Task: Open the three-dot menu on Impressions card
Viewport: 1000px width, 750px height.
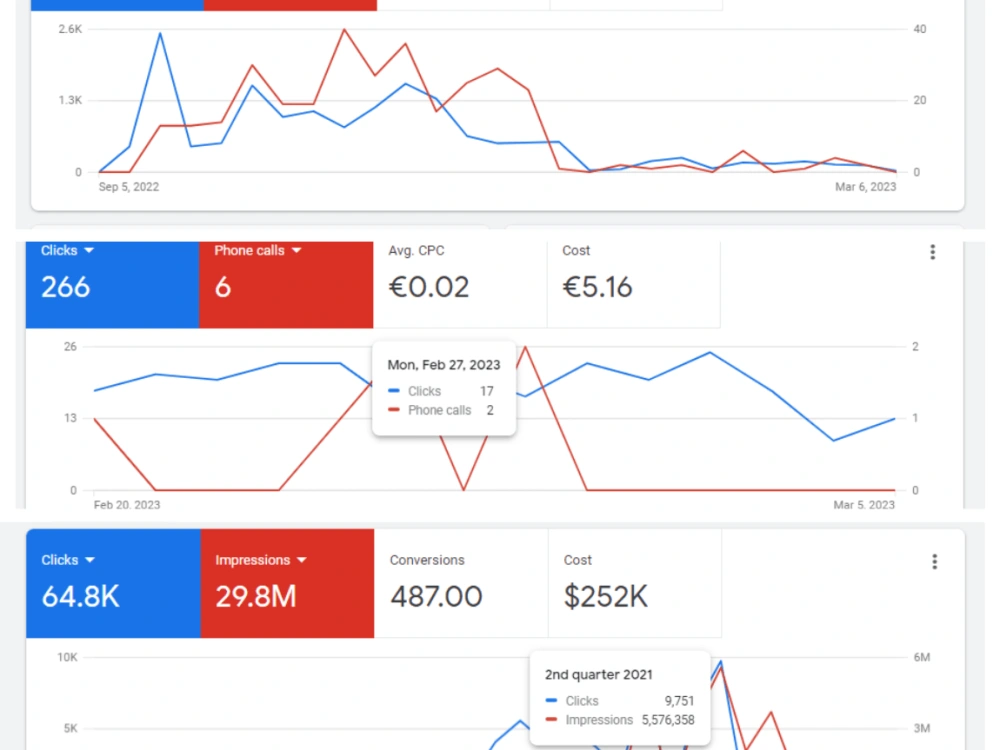Action: pyautogui.click(x=934, y=561)
